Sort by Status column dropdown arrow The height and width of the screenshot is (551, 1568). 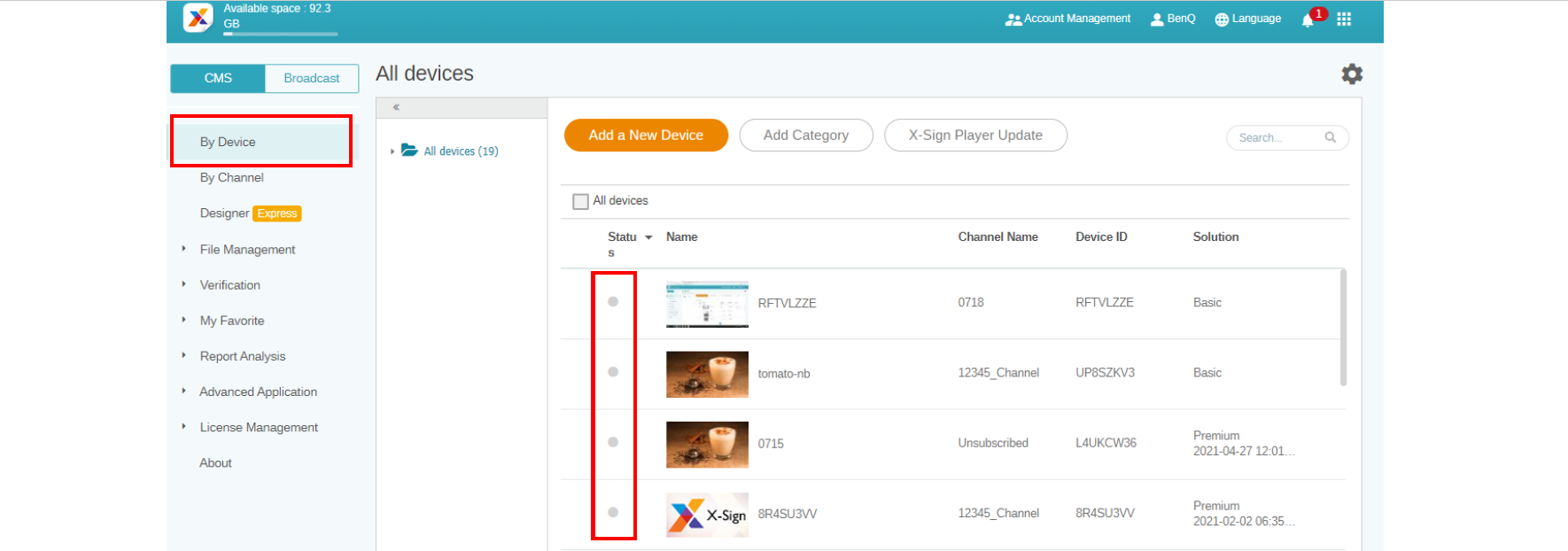coord(648,237)
